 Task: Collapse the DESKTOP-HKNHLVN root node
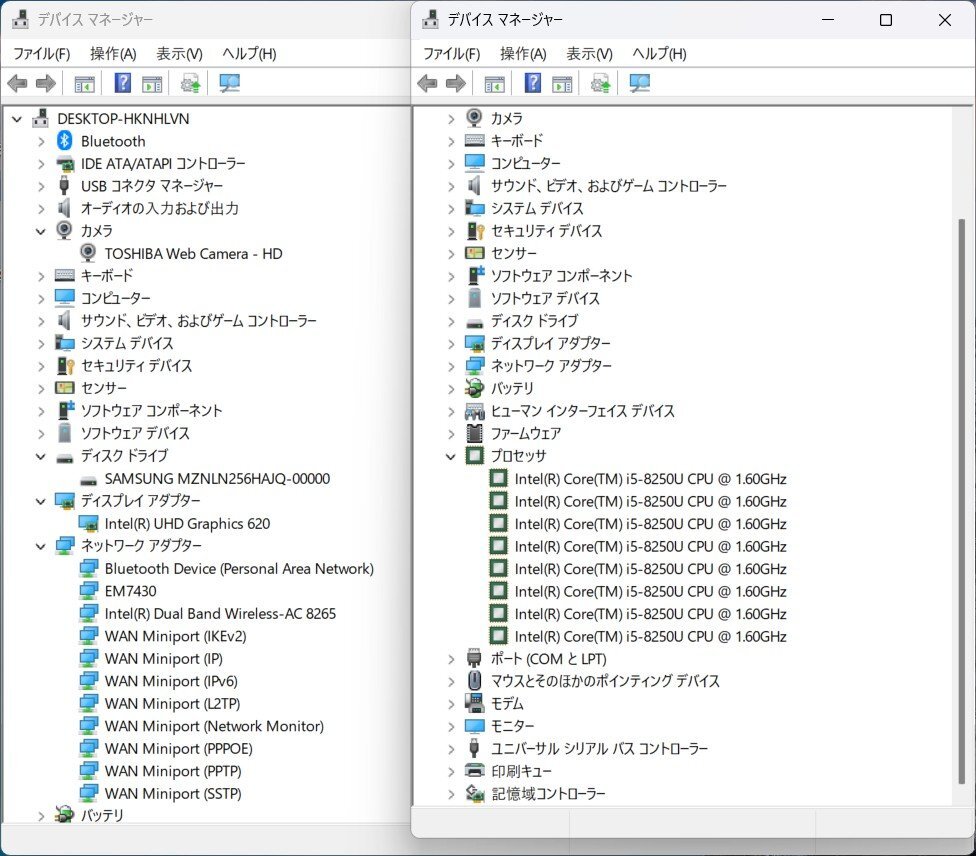(x=17, y=119)
